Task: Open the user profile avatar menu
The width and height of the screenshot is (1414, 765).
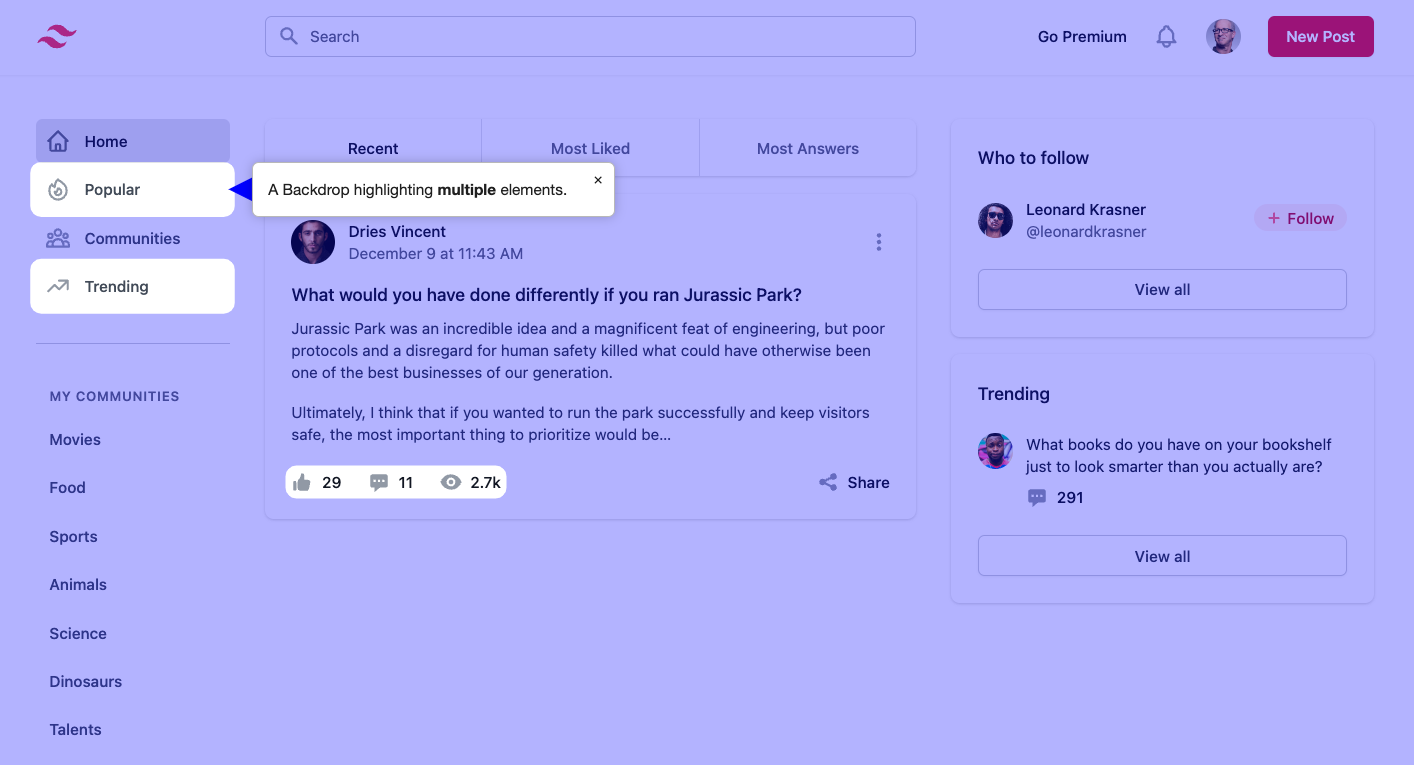Action: click(1222, 37)
